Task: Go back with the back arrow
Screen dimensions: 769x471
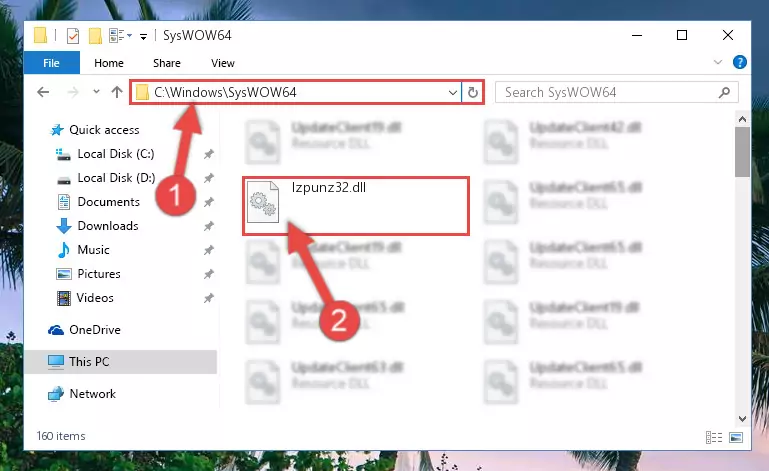Action: click(x=43, y=92)
